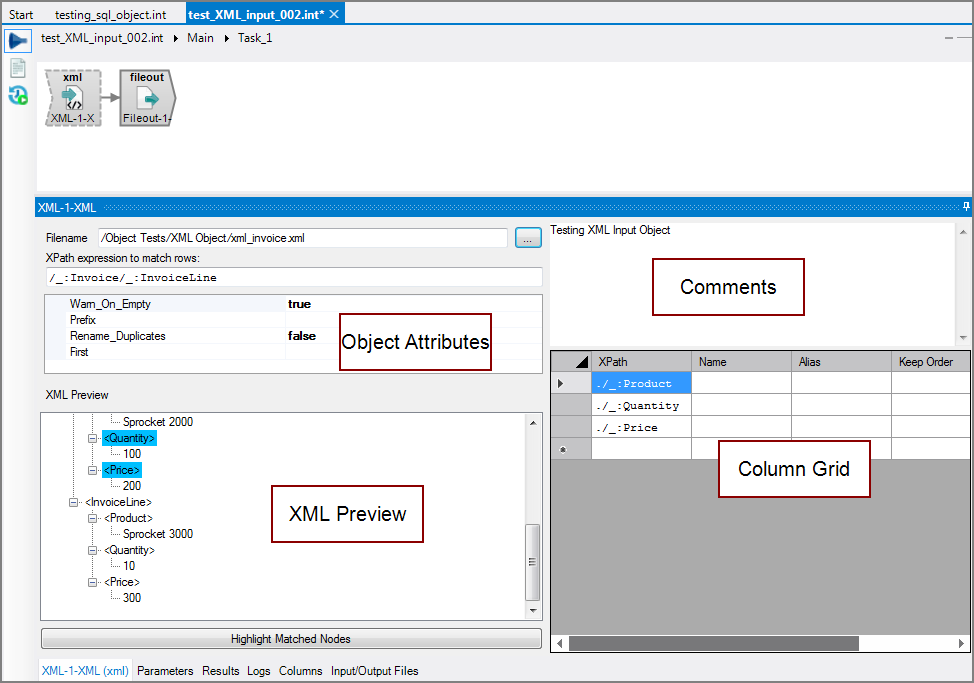Click the Highlight Matched Nodes button
The width and height of the screenshot is (974, 683).
tap(291, 639)
